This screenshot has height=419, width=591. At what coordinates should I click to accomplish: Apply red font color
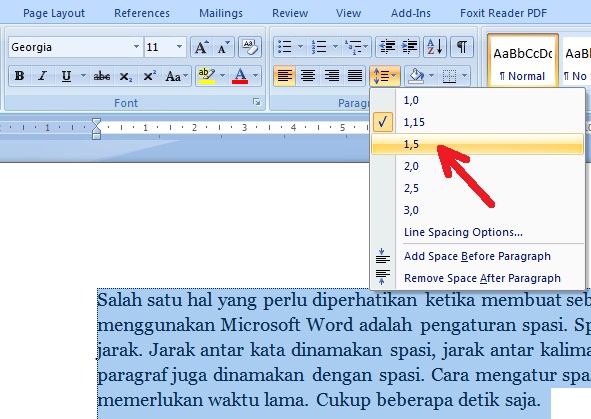[240, 76]
